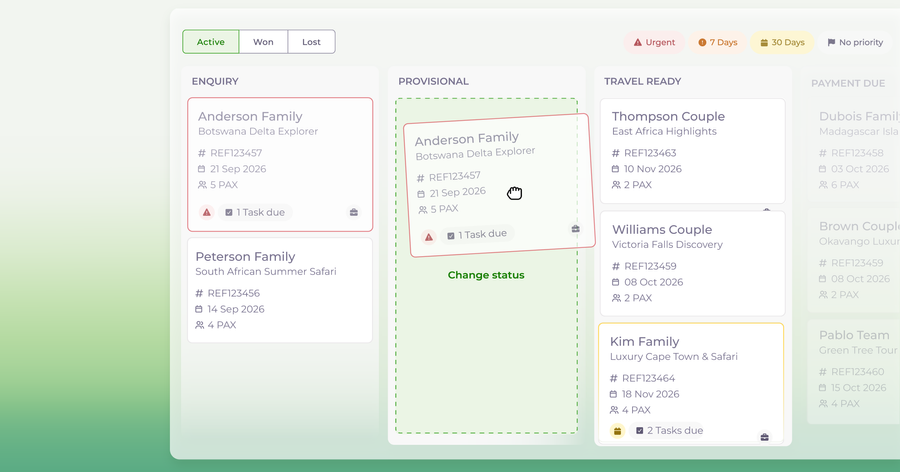Click the PAYMENT DUE column header

[848, 83]
